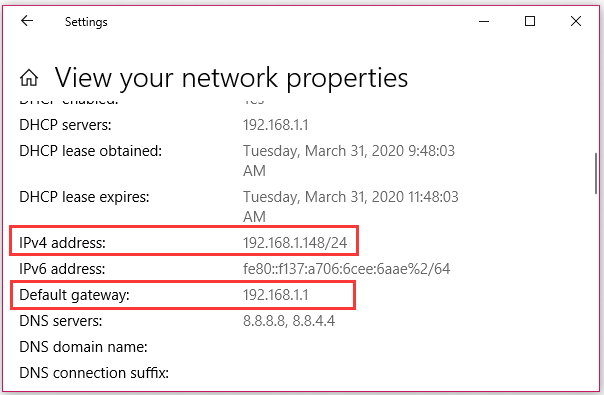
Task: Click the 'DHCP servers:' label
Action: point(65,125)
